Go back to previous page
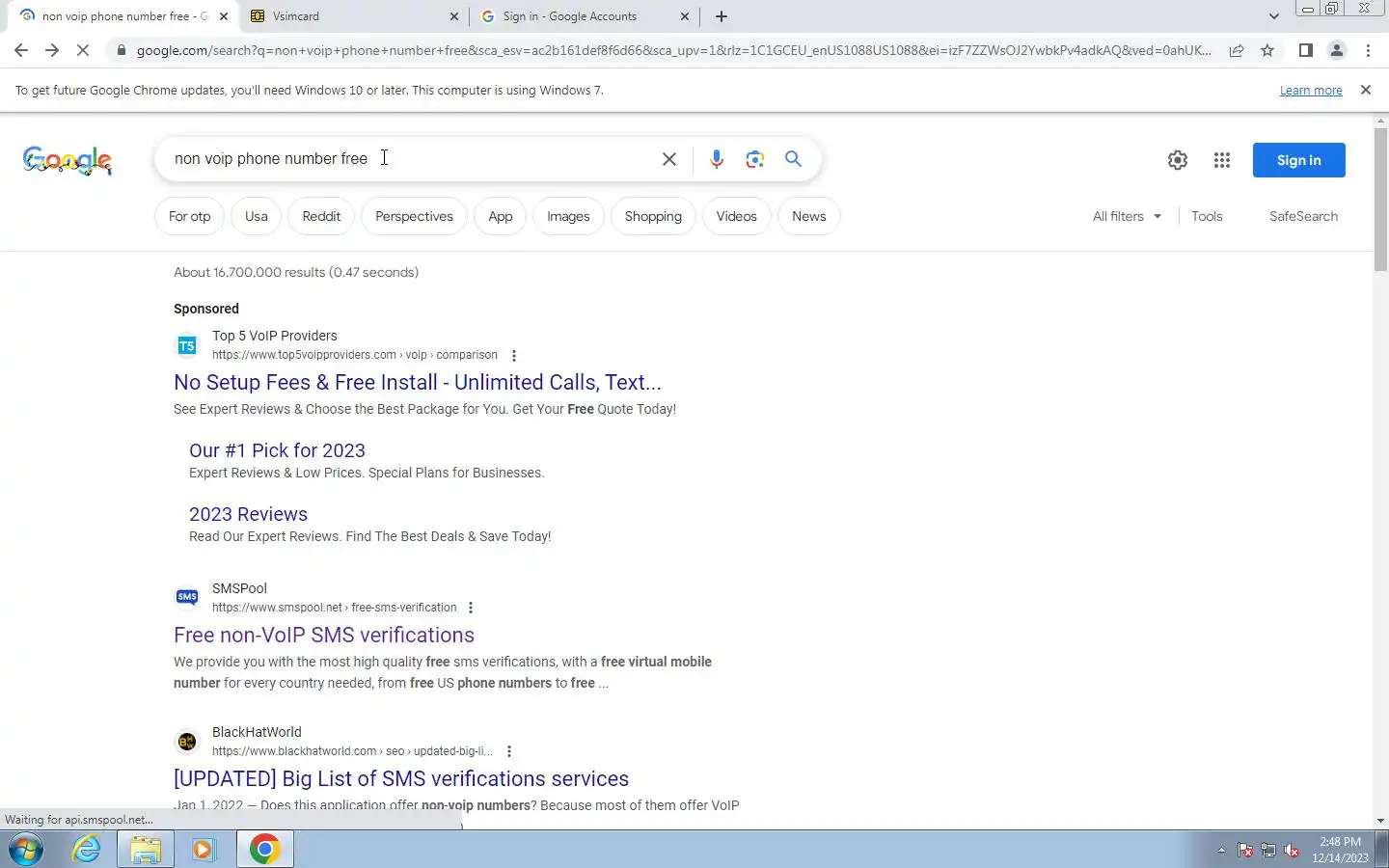Viewport: 1389px width, 868px height. tap(21, 50)
